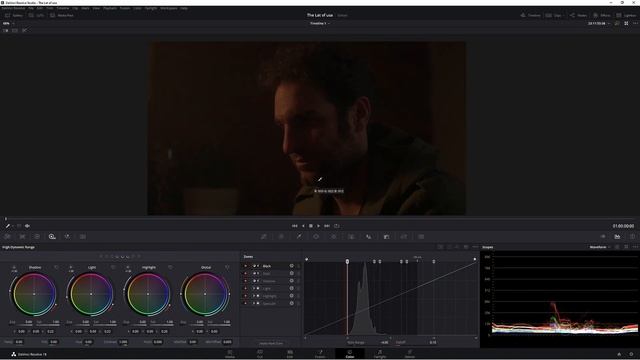The width and height of the screenshot is (640, 360).
Task: Select the viewer color picker tool
Action: tap(8, 226)
